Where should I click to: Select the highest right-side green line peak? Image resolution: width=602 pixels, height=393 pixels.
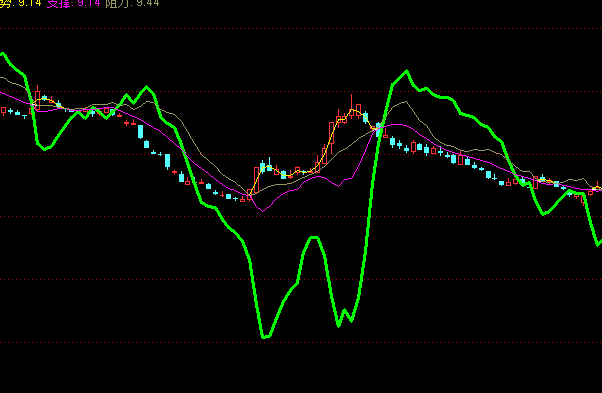(406, 71)
